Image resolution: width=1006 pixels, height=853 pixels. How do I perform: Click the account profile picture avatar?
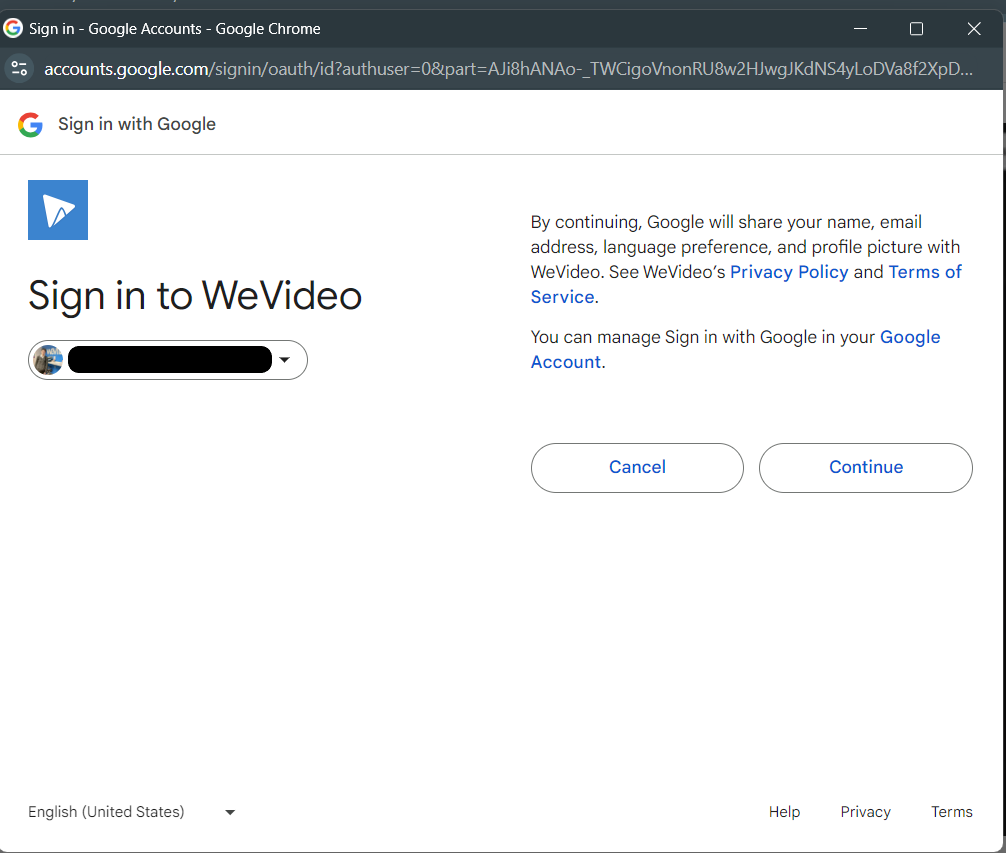[48, 360]
